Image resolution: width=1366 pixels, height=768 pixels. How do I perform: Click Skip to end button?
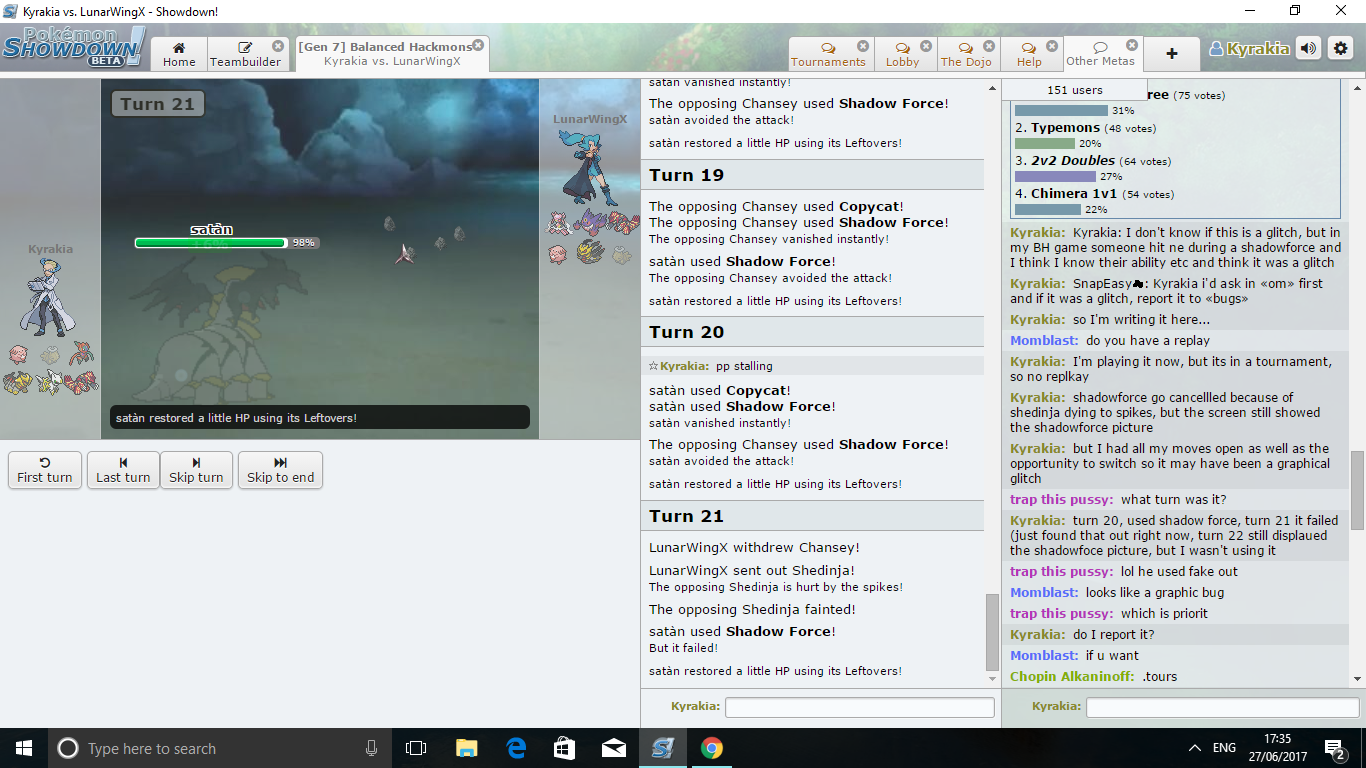[281, 470]
